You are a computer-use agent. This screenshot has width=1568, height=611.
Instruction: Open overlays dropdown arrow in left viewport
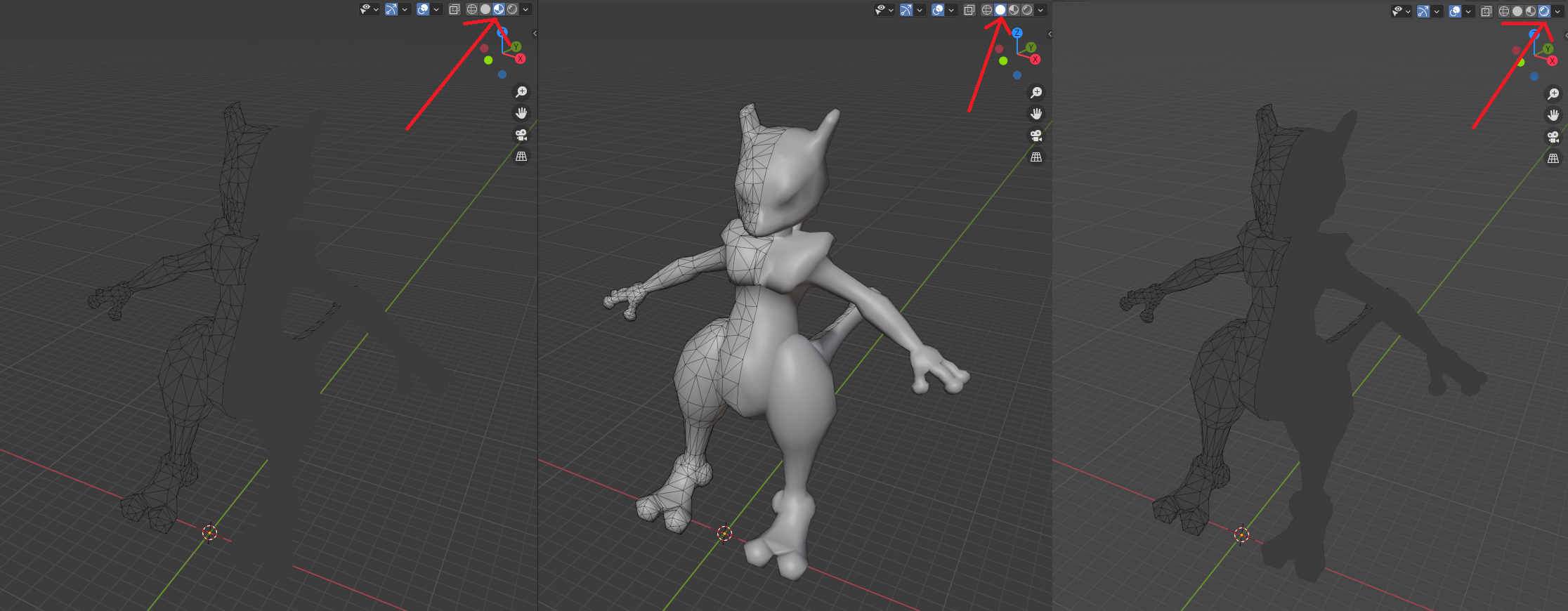tap(436, 10)
